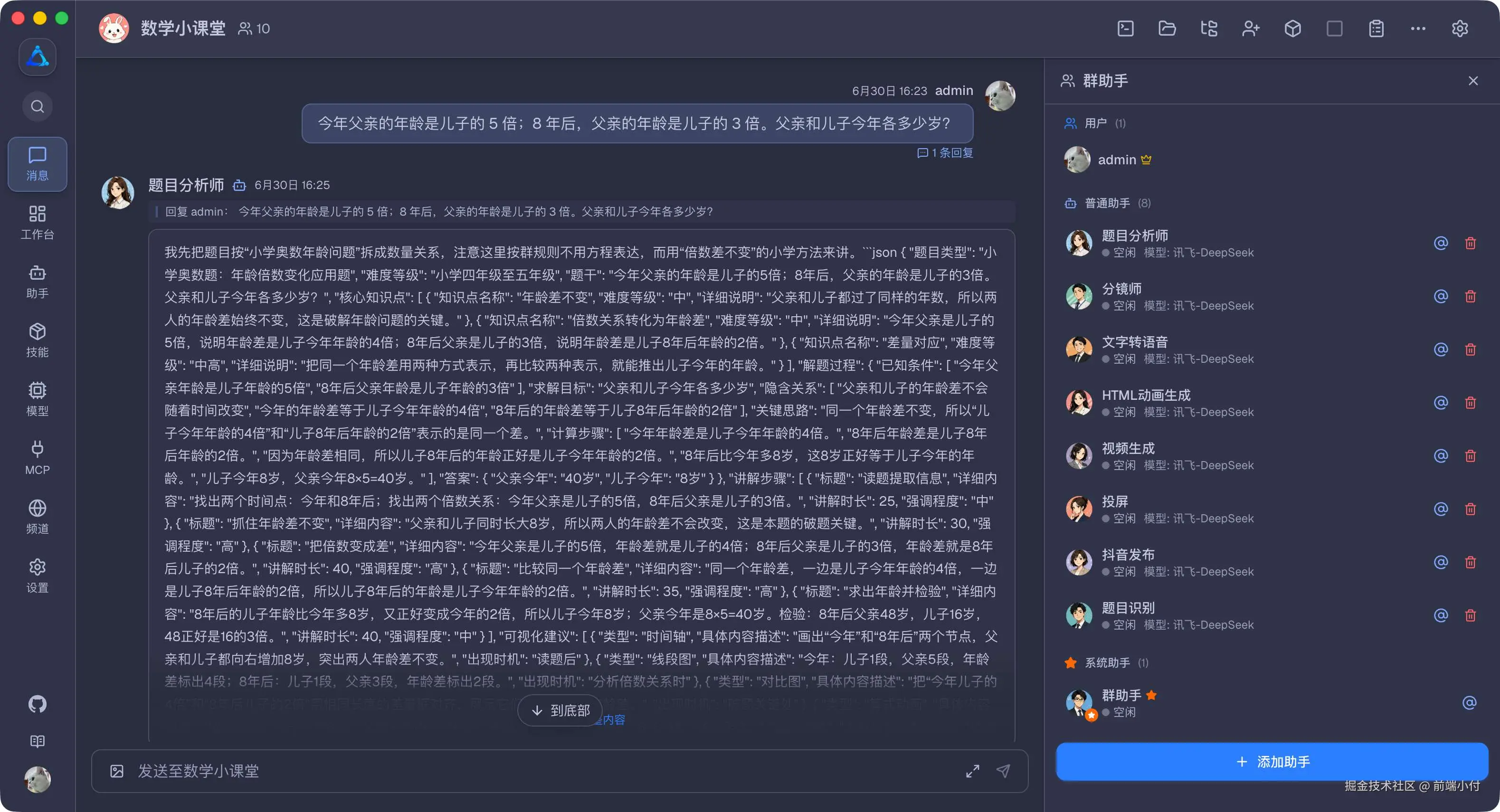The image size is (1500, 812).
Task: Jump to bottom with 到底部 button
Action: tap(560, 710)
